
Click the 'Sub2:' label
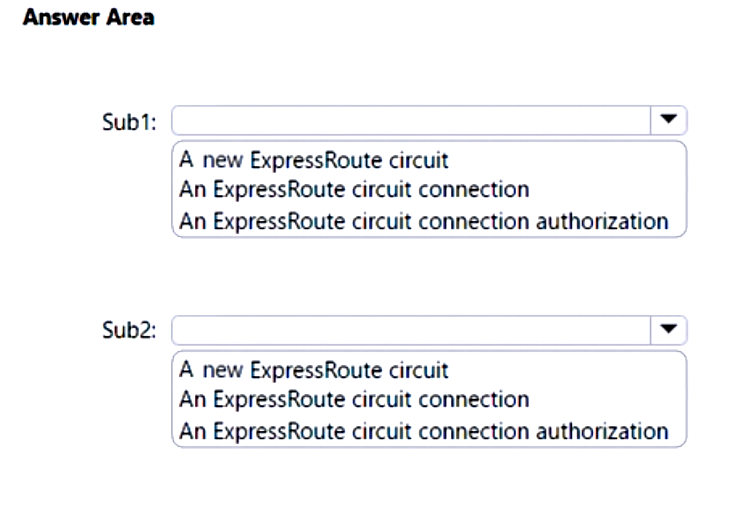click(x=130, y=331)
